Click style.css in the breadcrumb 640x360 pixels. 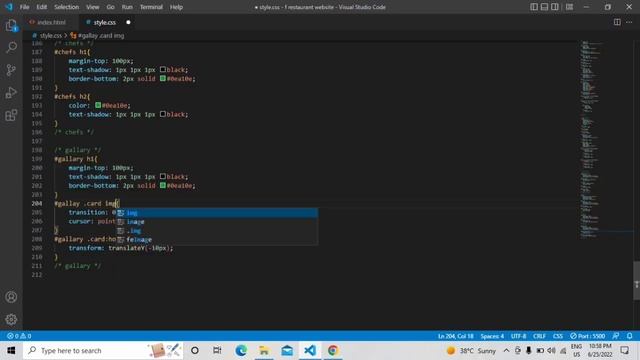pyautogui.click(x=51, y=36)
